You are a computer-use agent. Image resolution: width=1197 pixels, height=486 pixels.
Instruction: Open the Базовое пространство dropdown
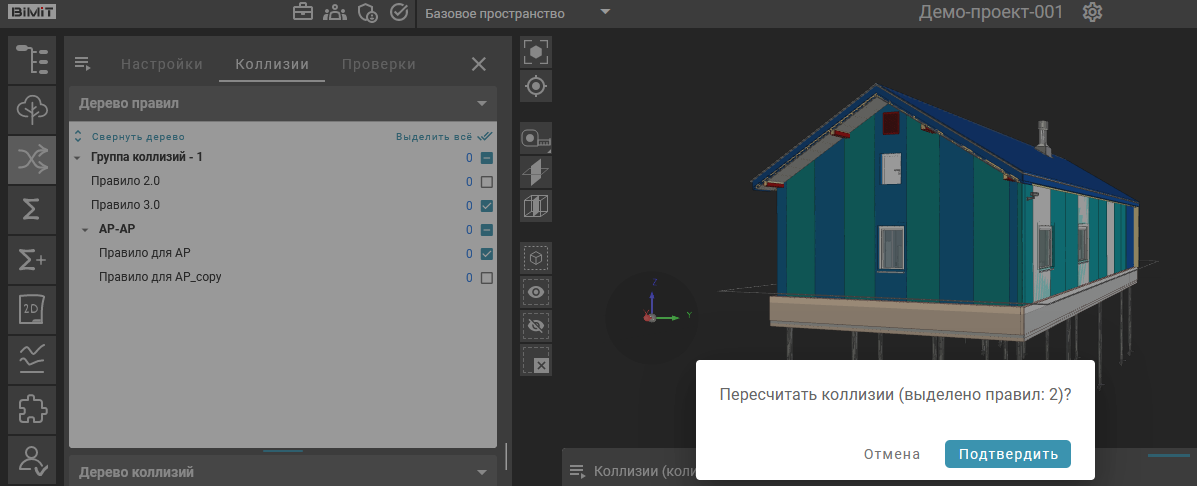click(x=515, y=14)
